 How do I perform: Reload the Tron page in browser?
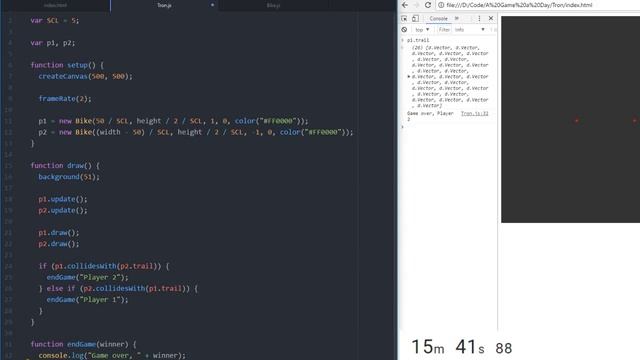428,5
